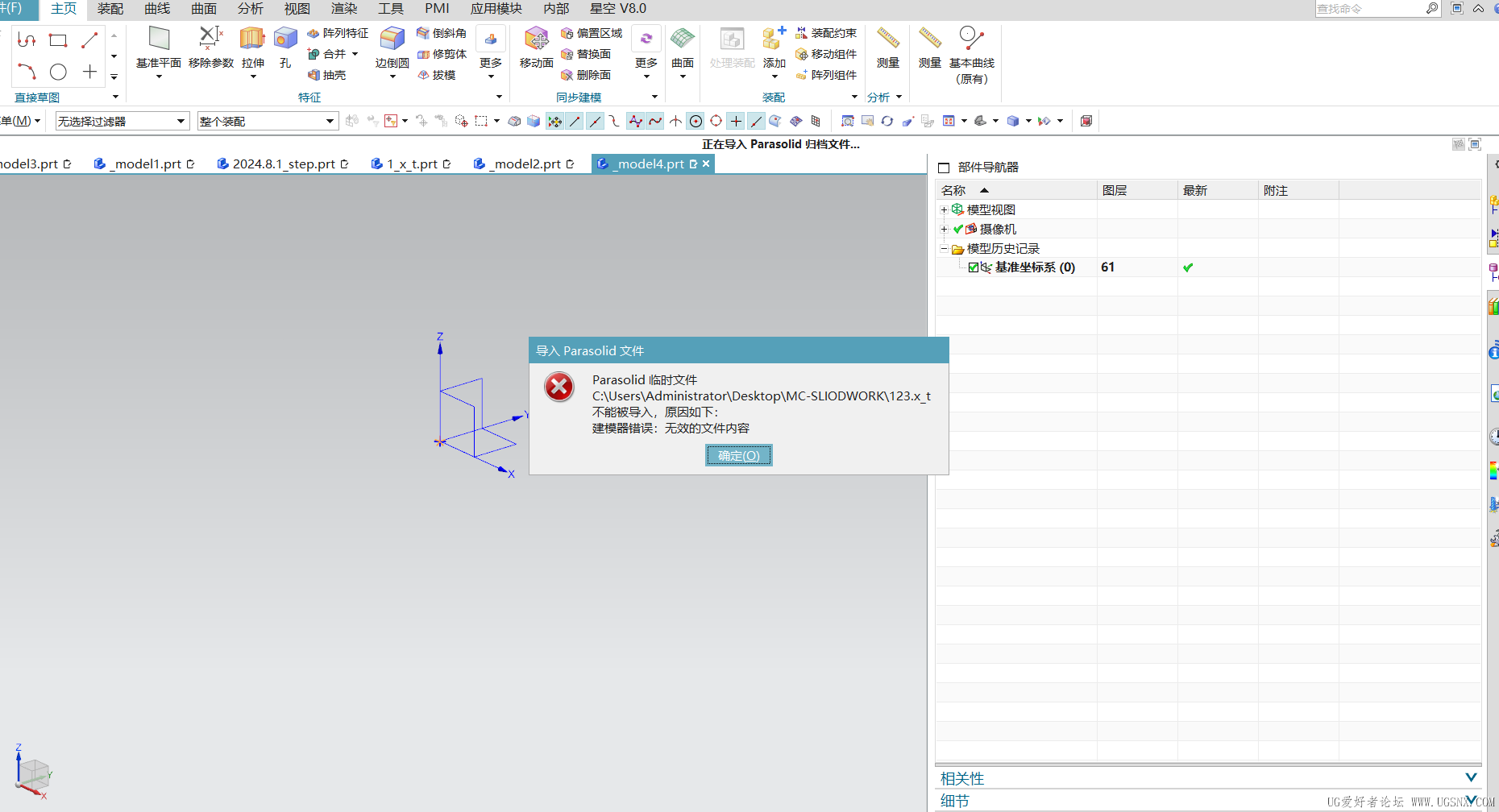Collapse the 模型历史记录 tree node

tap(944, 248)
